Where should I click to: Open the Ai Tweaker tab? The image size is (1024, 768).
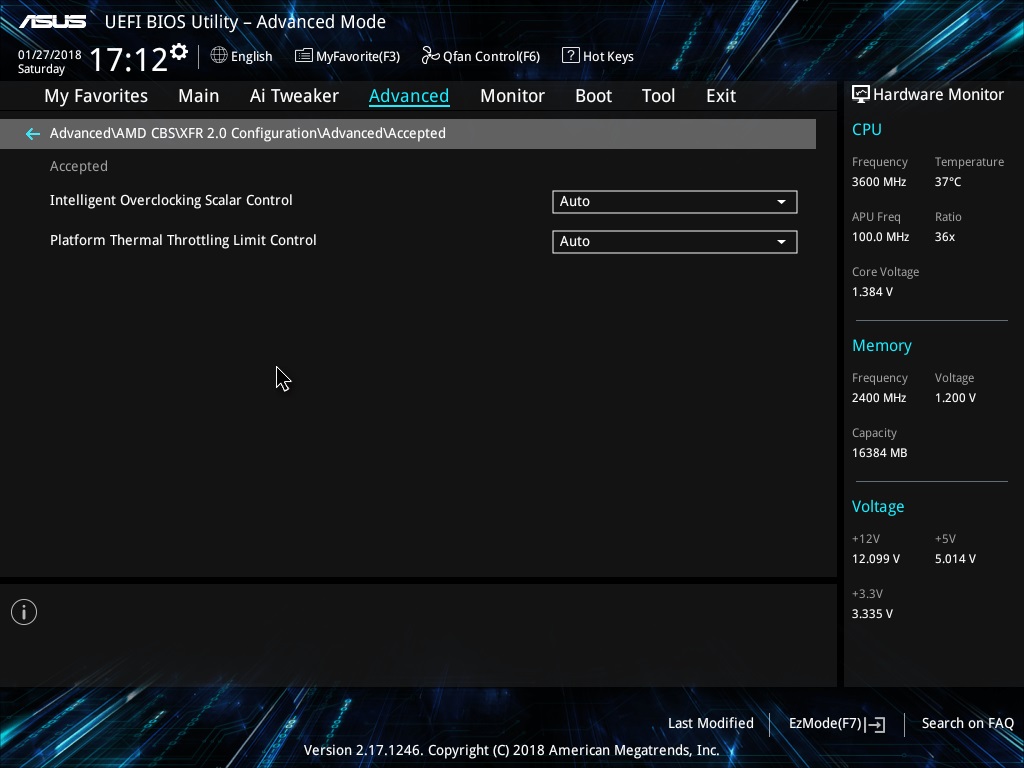coord(294,96)
